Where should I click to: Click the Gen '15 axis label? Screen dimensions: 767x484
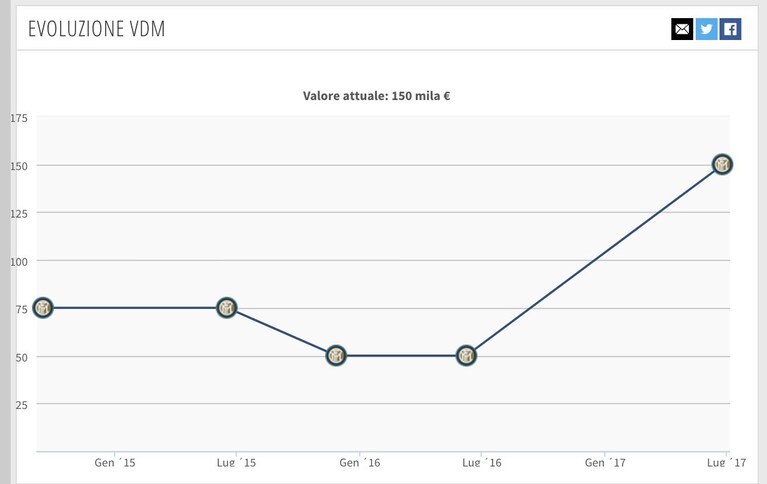(115, 462)
